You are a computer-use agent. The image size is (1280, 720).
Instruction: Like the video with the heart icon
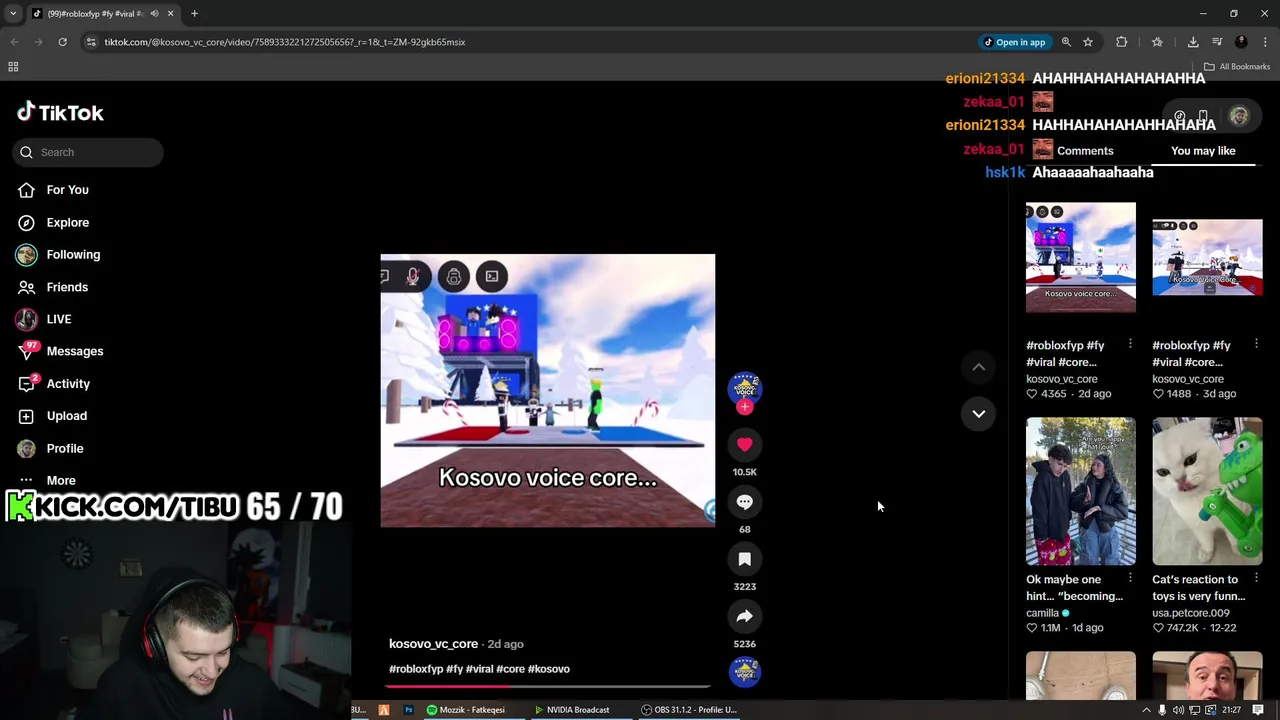pyautogui.click(x=744, y=444)
